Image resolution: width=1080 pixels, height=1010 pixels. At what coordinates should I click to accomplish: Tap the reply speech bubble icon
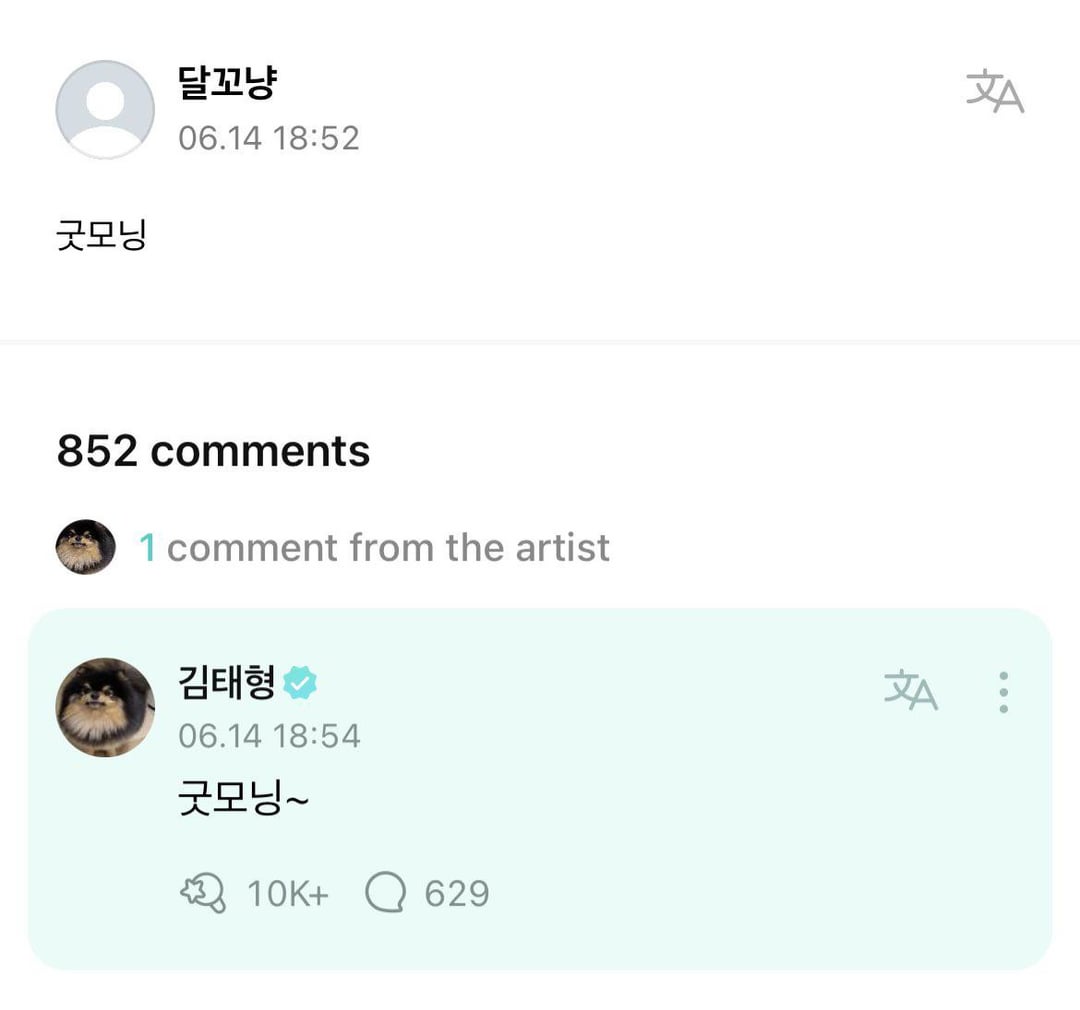pyautogui.click(x=385, y=892)
